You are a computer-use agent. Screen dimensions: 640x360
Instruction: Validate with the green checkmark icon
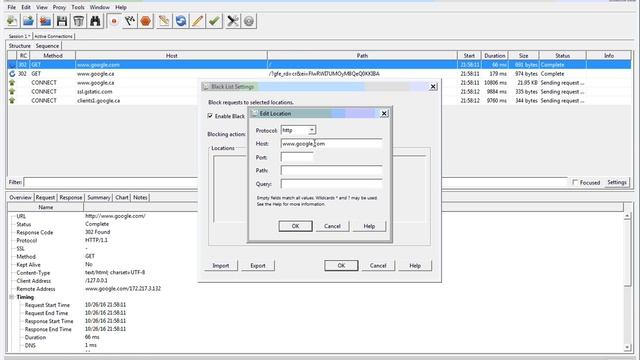coord(214,21)
